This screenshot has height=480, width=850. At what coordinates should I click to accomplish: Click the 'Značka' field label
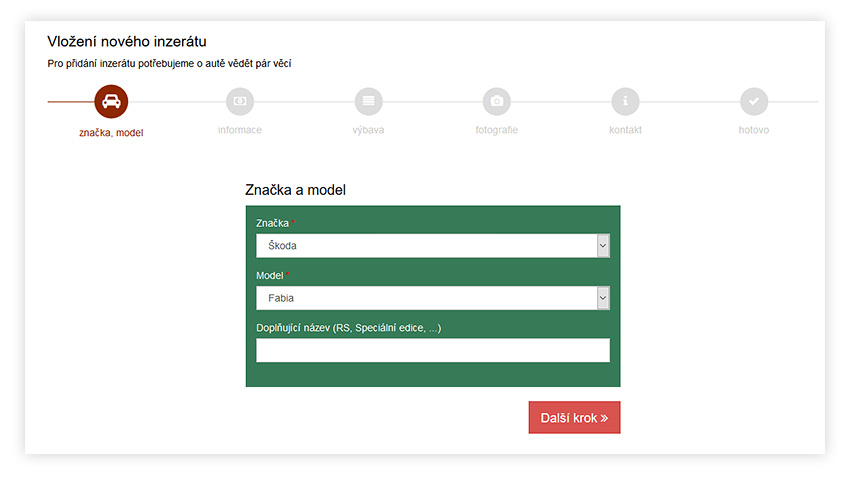(x=273, y=223)
